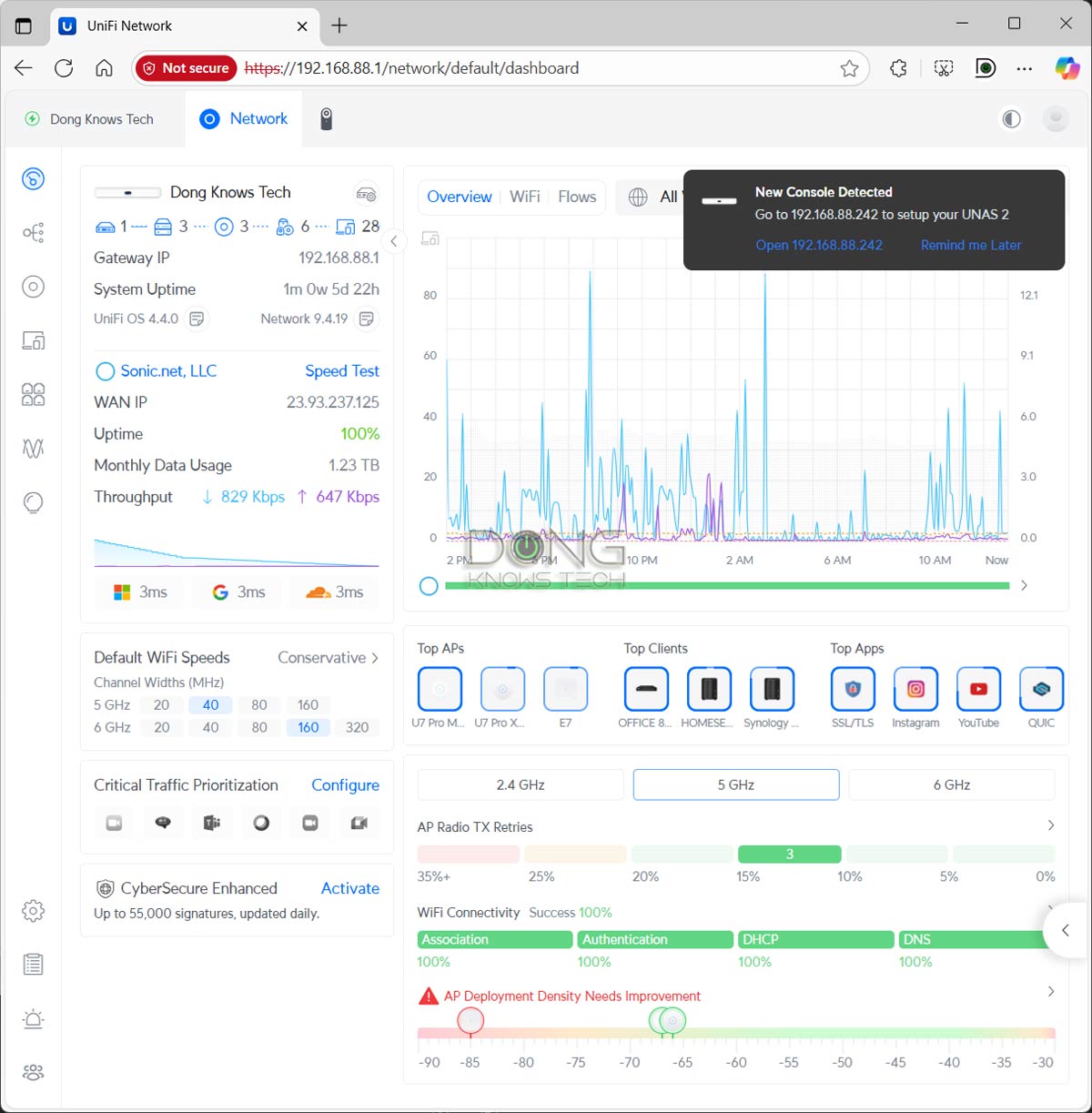Viewport: 1092px width, 1113px height.
Task: Toggle the circle at the chart timeline start
Action: coord(429,586)
